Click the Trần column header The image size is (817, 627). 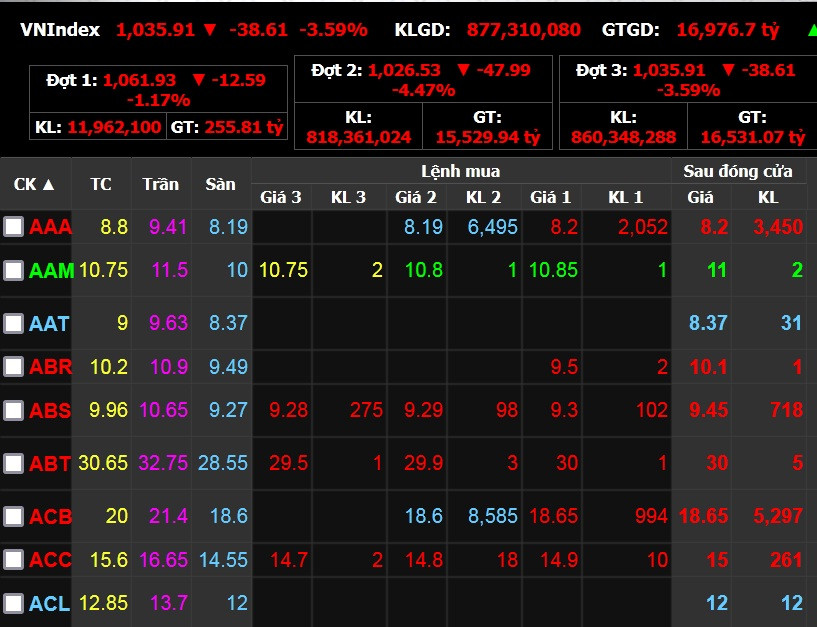click(x=160, y=184)
